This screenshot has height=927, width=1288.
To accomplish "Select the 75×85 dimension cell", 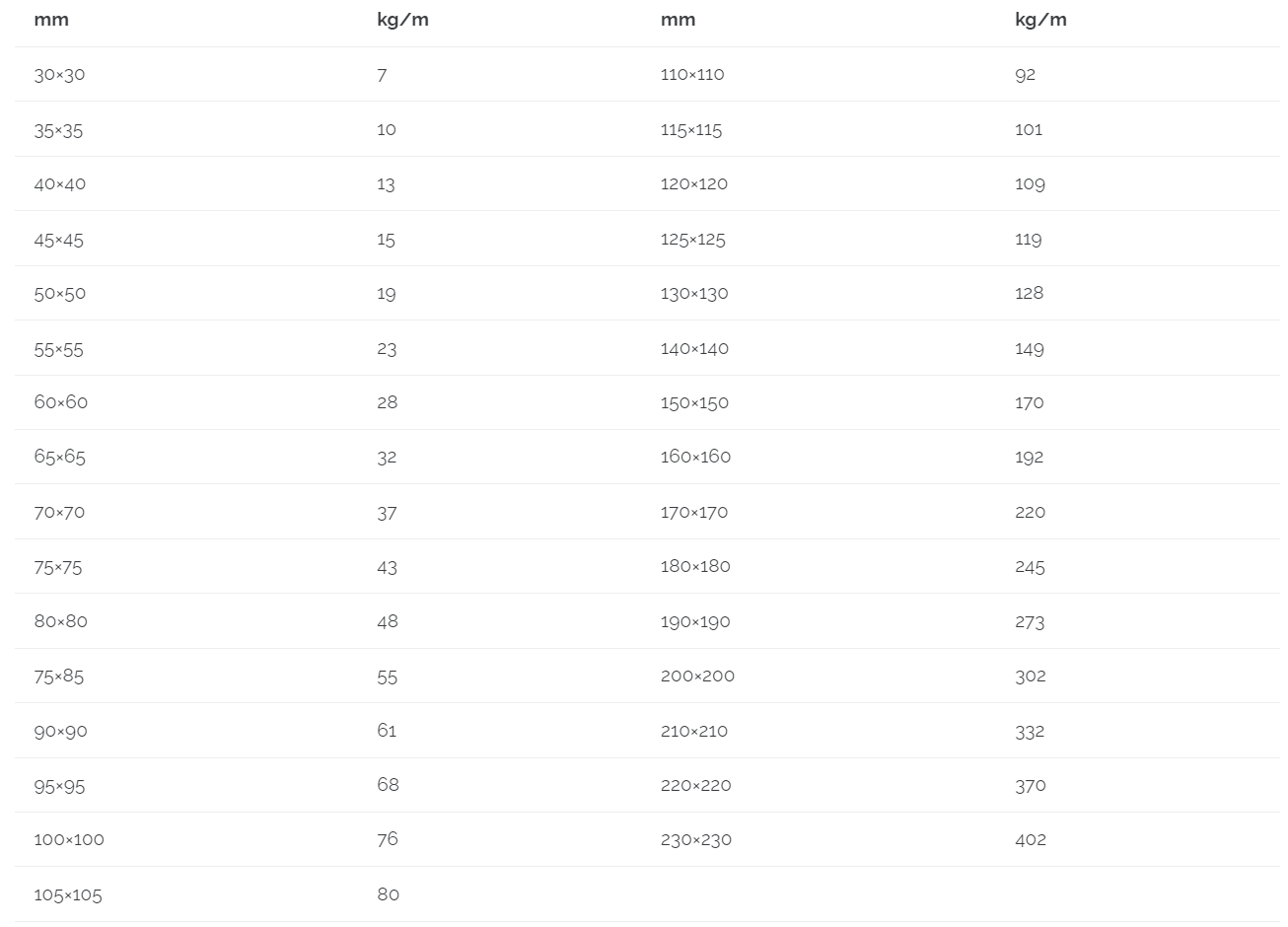I will (x=59, y=677).
